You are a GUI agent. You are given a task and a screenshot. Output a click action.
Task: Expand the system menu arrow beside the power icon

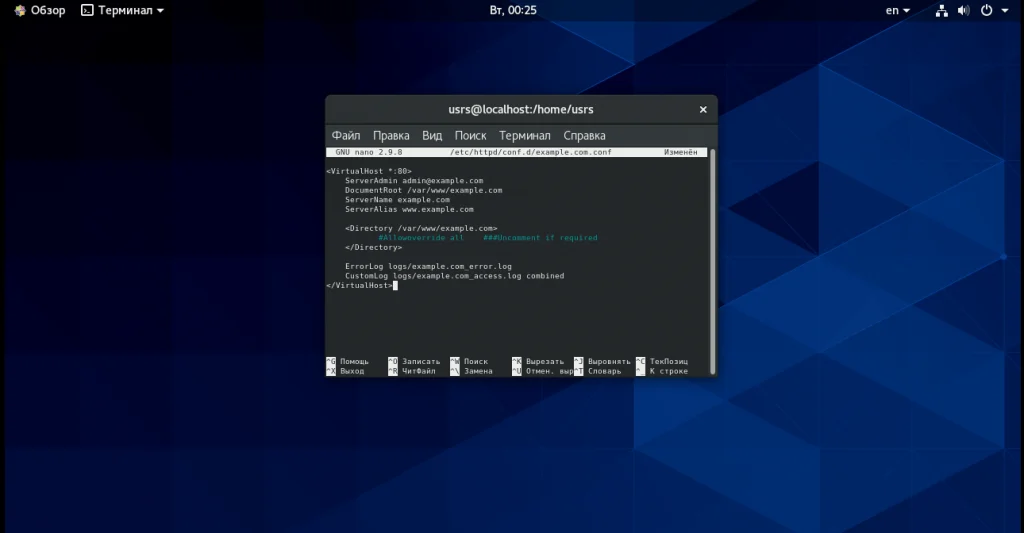(1003, 11)
